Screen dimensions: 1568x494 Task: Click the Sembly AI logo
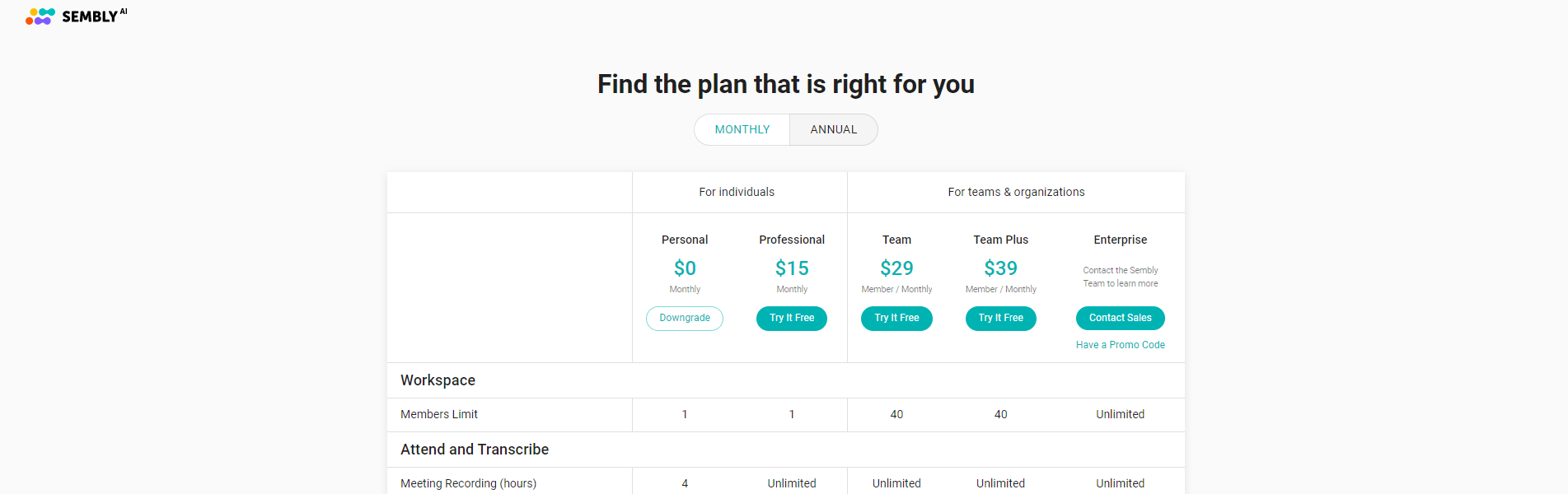point(77,16)
